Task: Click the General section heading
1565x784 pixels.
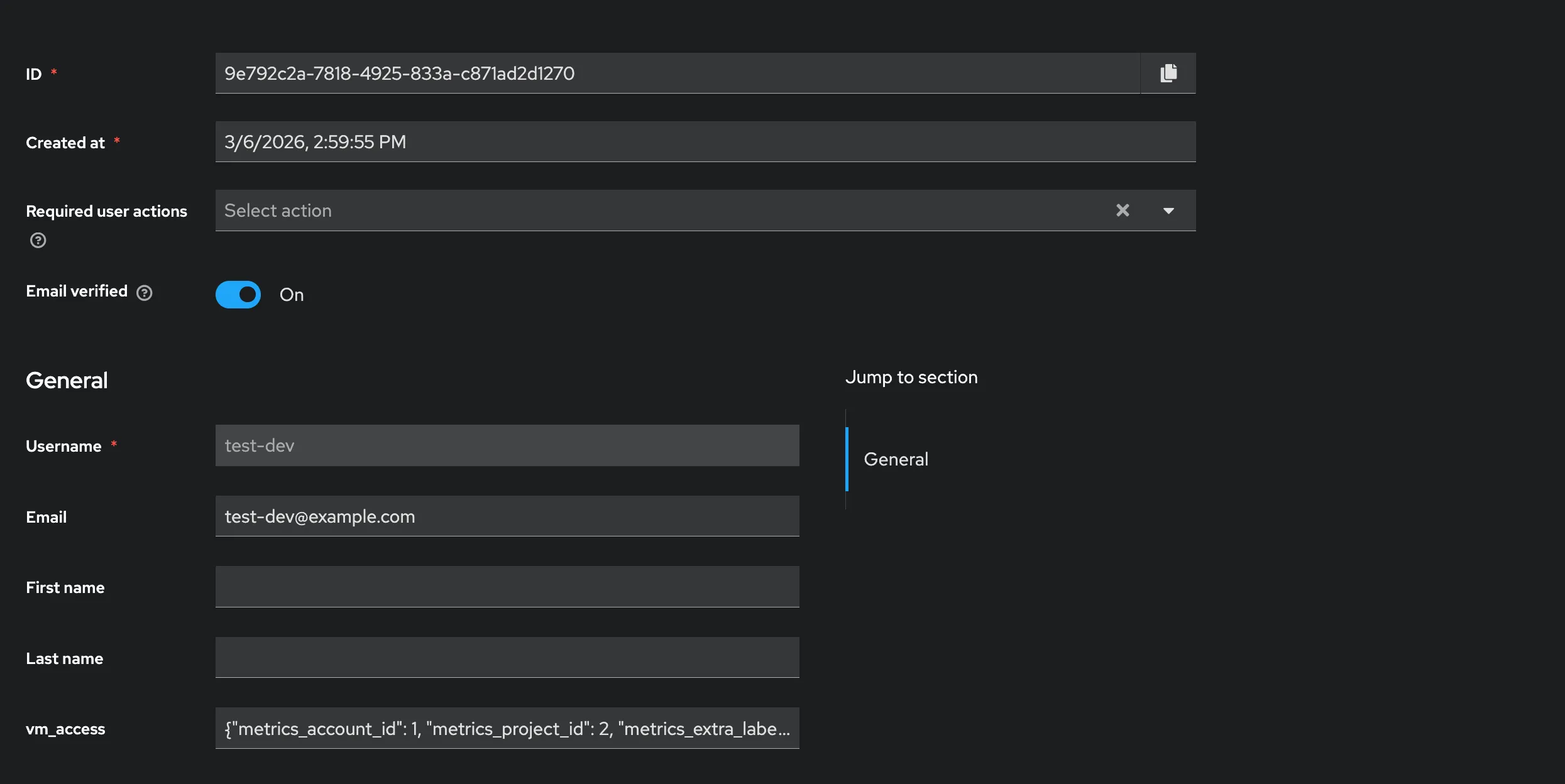Action: [x=67, y=381]
